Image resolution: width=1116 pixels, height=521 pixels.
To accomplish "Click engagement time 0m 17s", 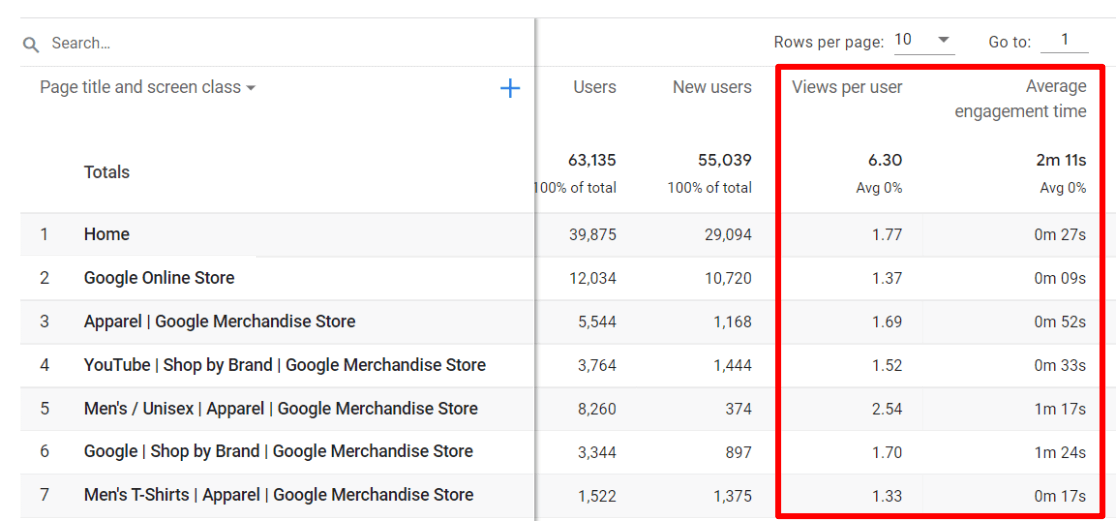I will 1060,495.
